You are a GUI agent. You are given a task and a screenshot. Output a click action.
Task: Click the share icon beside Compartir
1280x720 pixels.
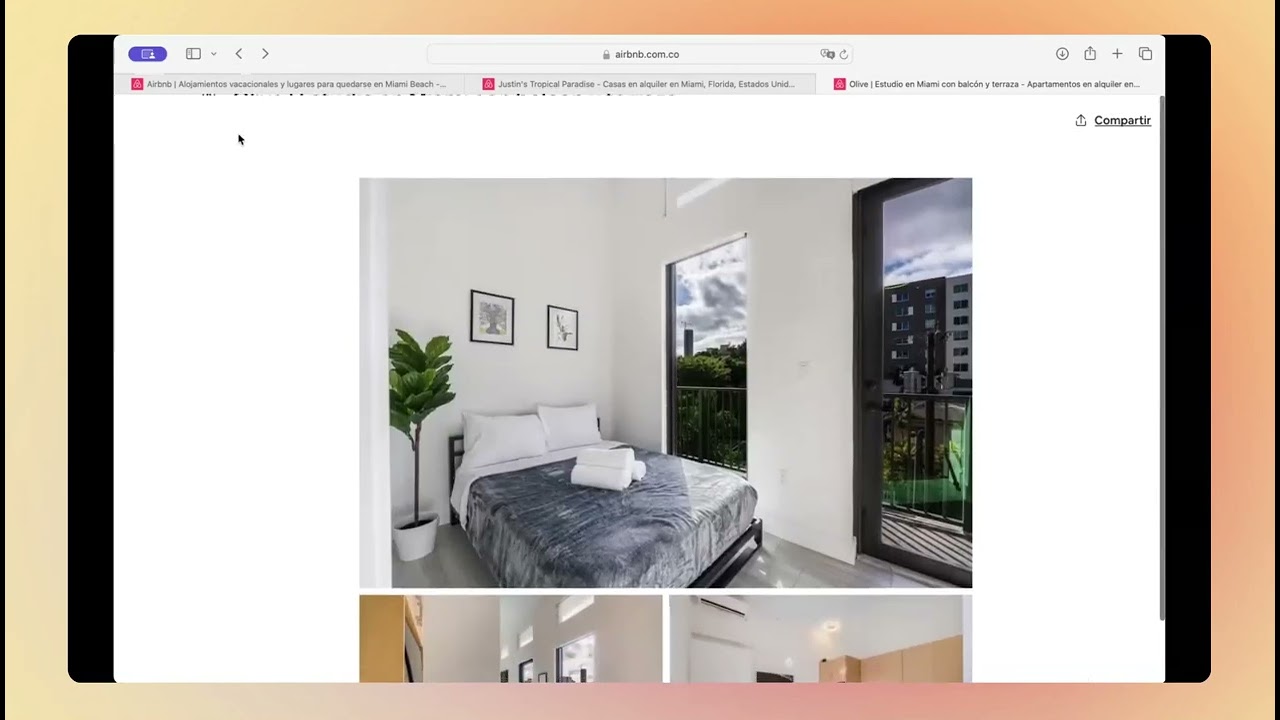[x=1081, y=120]
